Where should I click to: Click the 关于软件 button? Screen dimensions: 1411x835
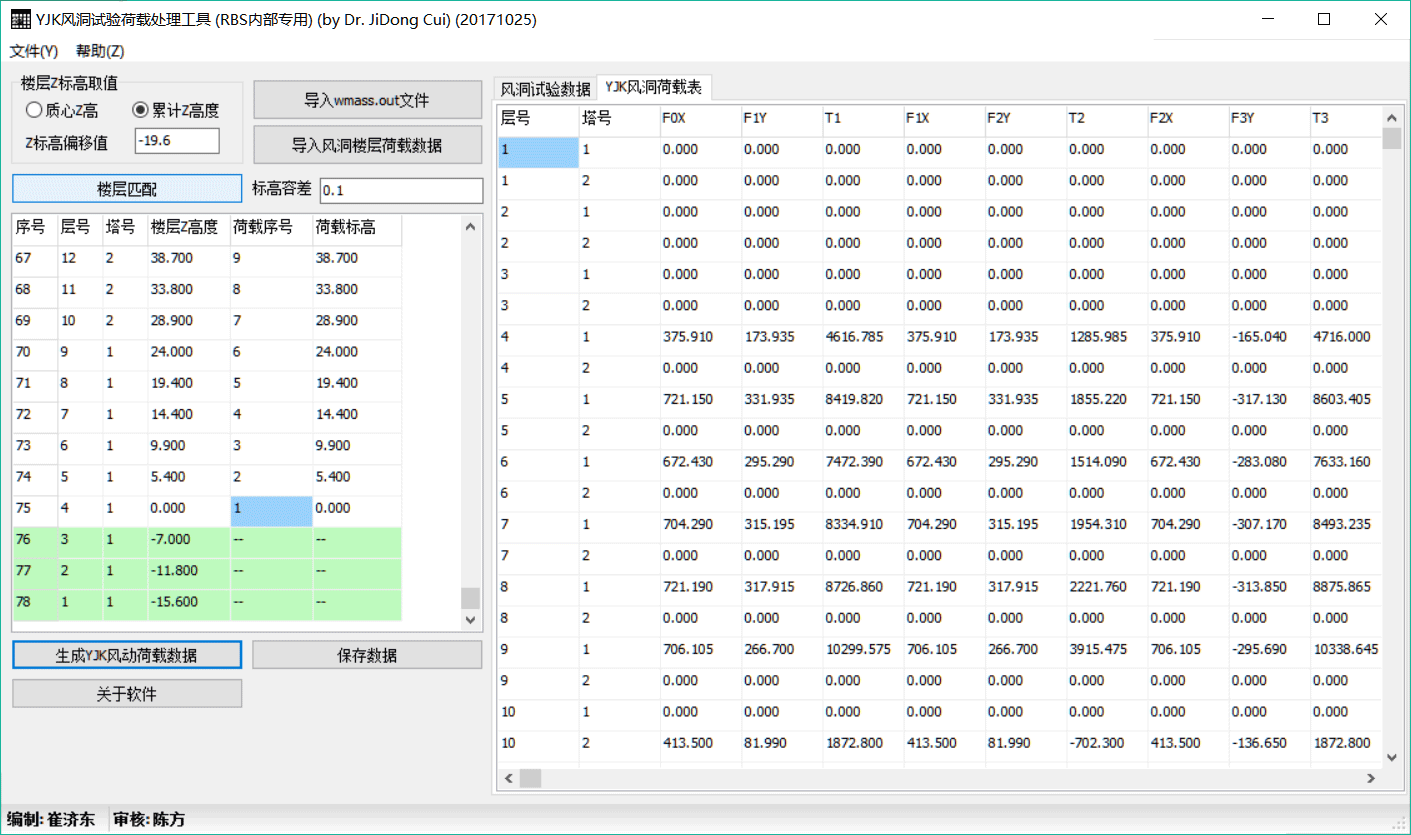[127, 693]
